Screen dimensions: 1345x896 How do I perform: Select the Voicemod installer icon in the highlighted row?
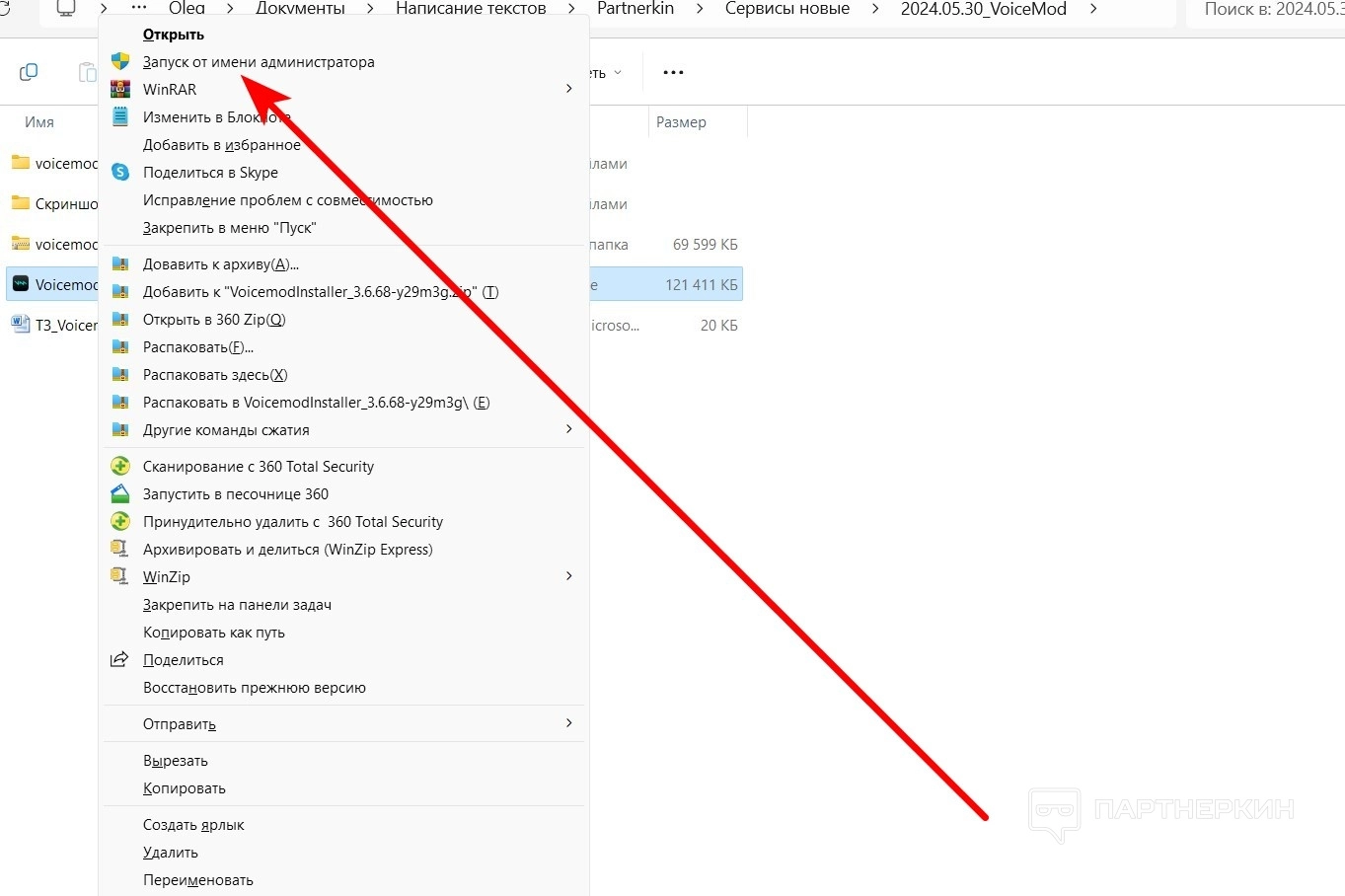click(20, 284)
